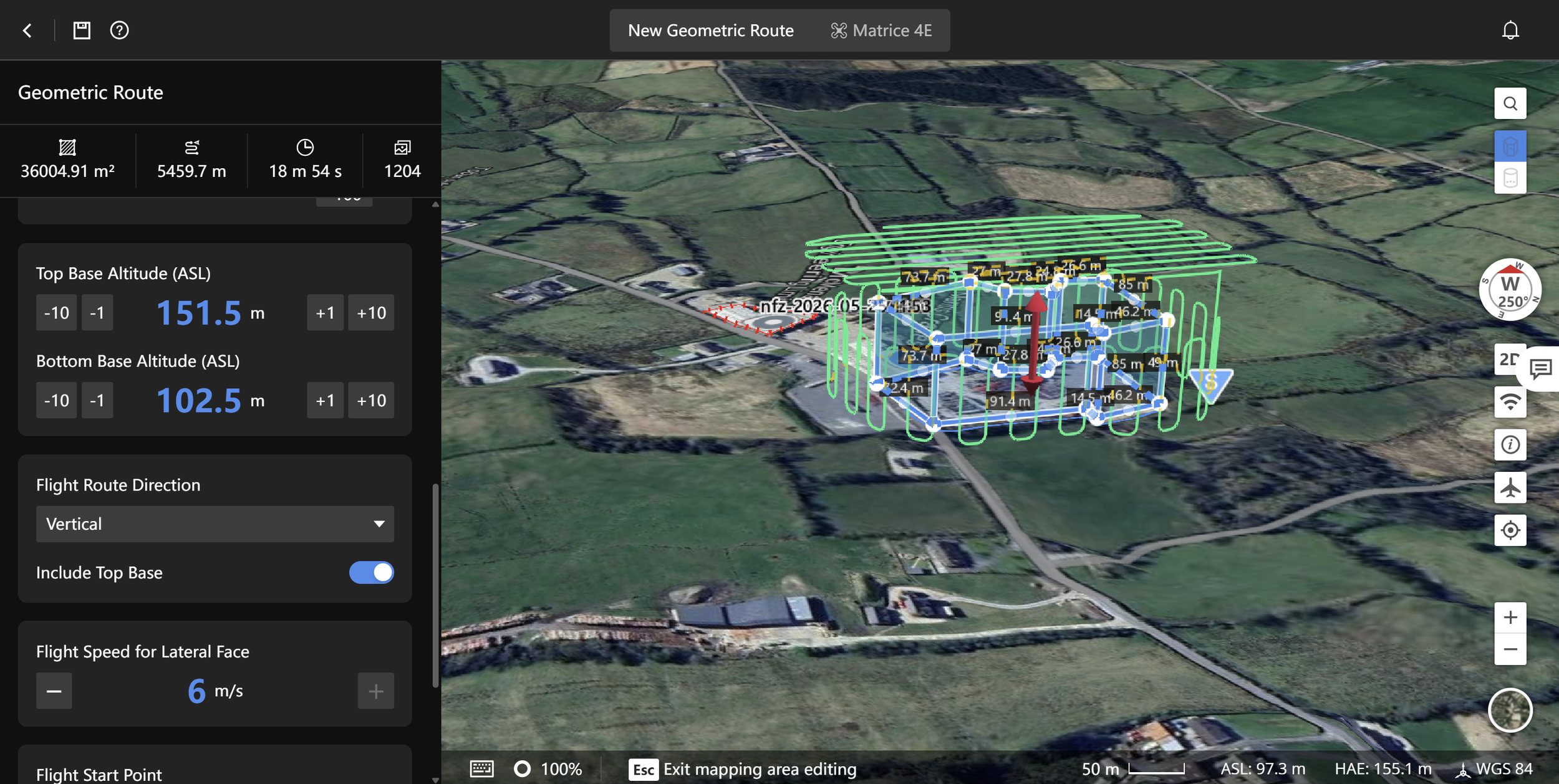Click the 50 m scale bar

pyautogui.click(x=1133, y=769)
